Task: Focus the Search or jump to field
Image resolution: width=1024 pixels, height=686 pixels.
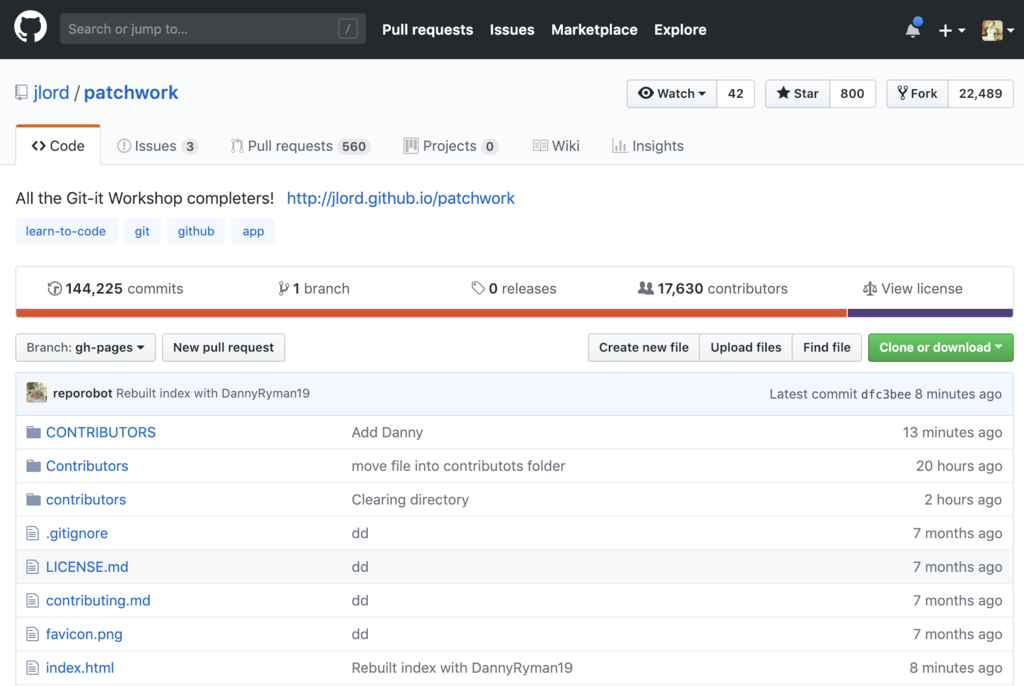Action: (212, 29)
